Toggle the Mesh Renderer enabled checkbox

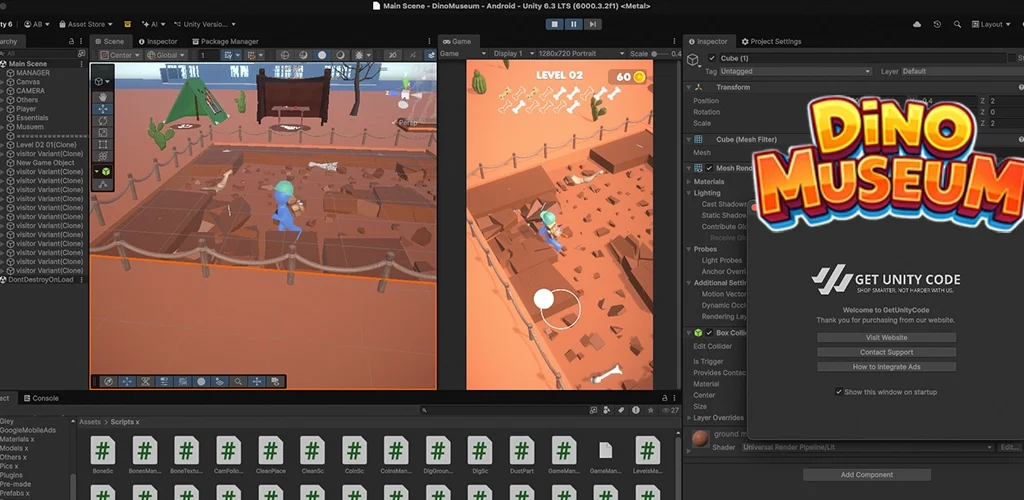pyautogui.click(x=709, y=168)
